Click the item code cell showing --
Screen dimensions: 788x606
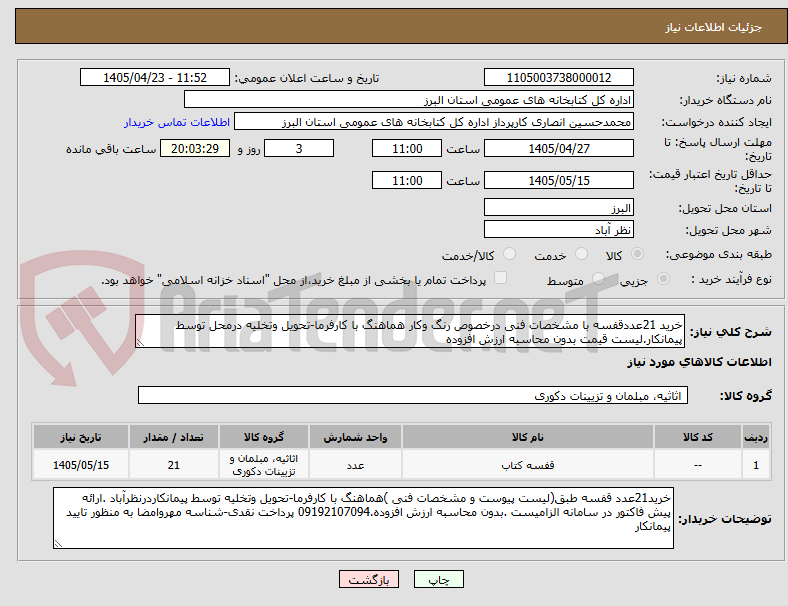(698, 465)
